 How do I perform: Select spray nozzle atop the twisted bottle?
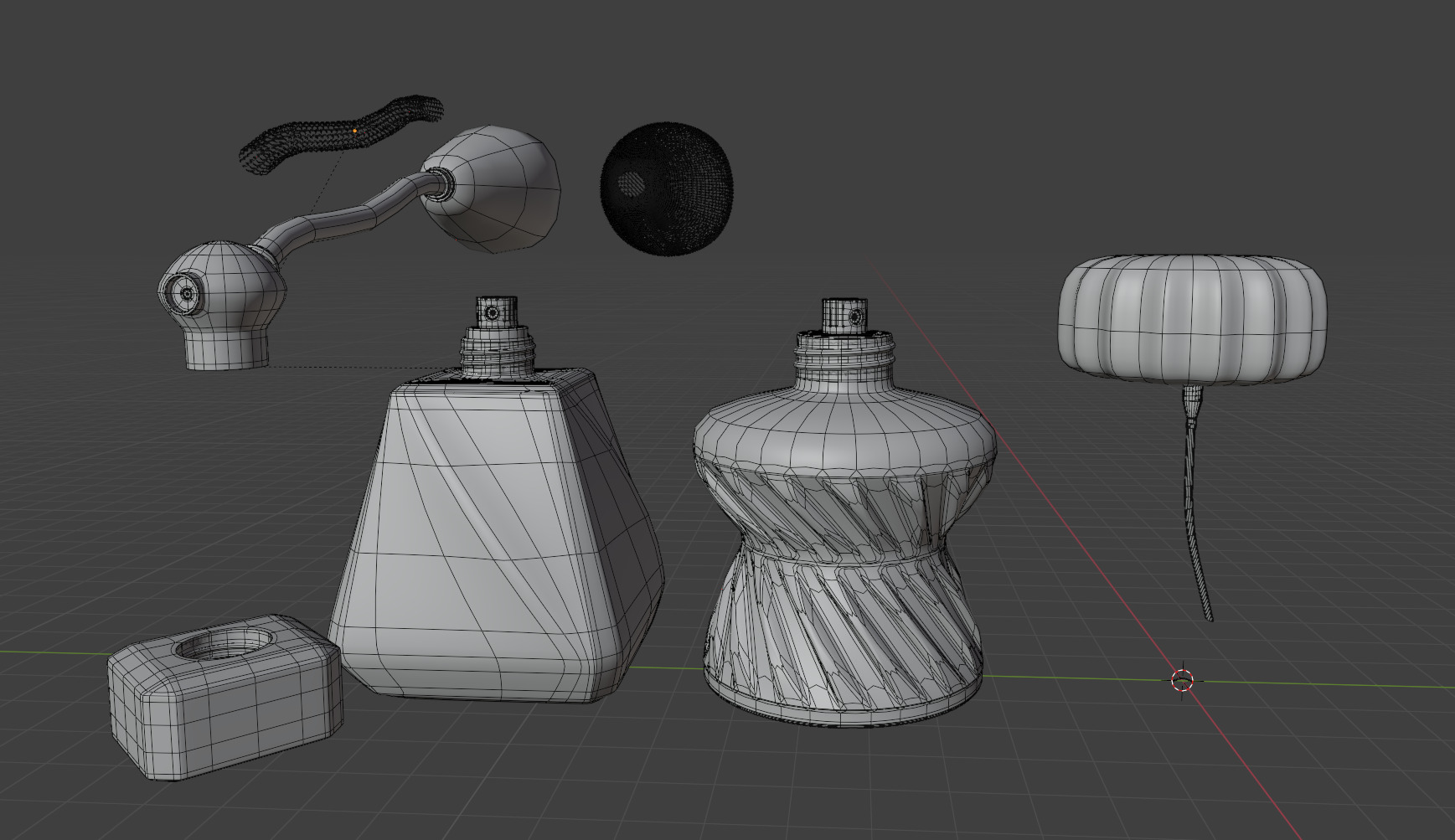[845, 315]
